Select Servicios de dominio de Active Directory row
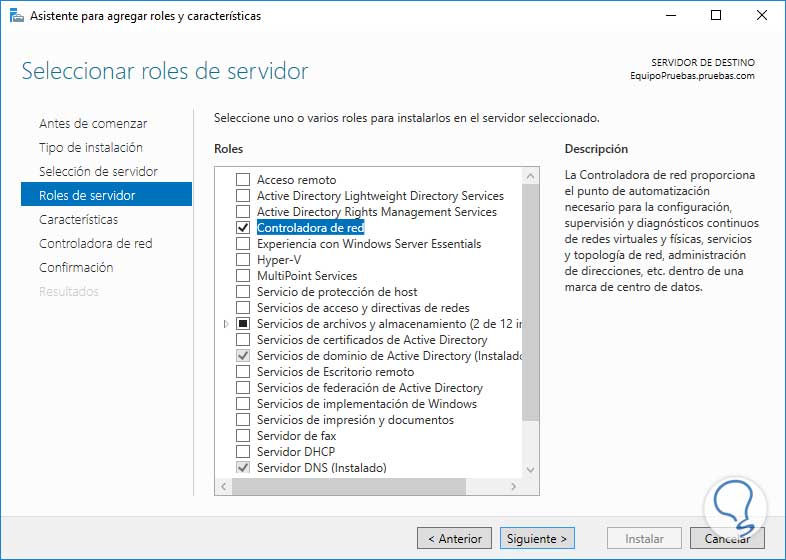 click(x=389, y=355)
